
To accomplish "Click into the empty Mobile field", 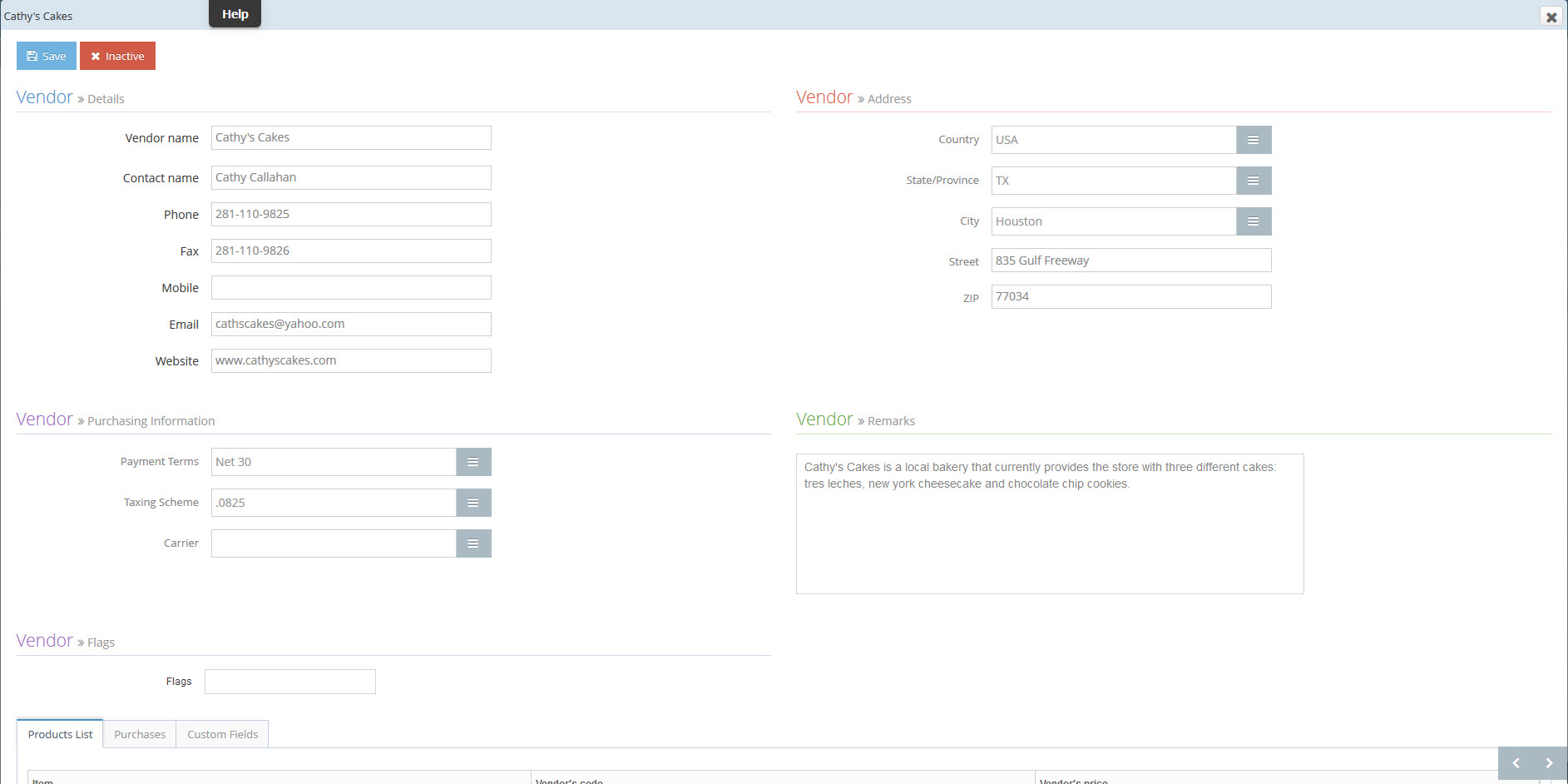I will coord(351,288).
